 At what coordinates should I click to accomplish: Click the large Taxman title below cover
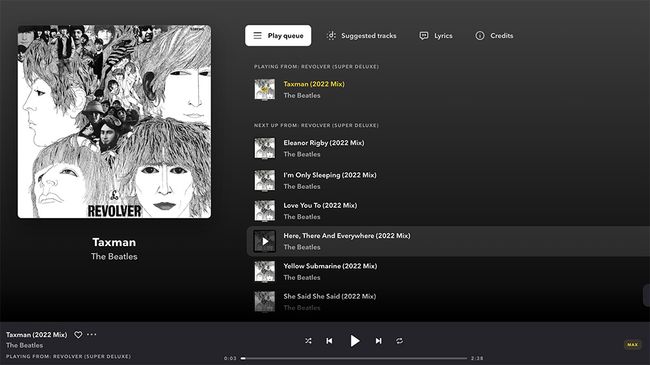click(114, 242)
